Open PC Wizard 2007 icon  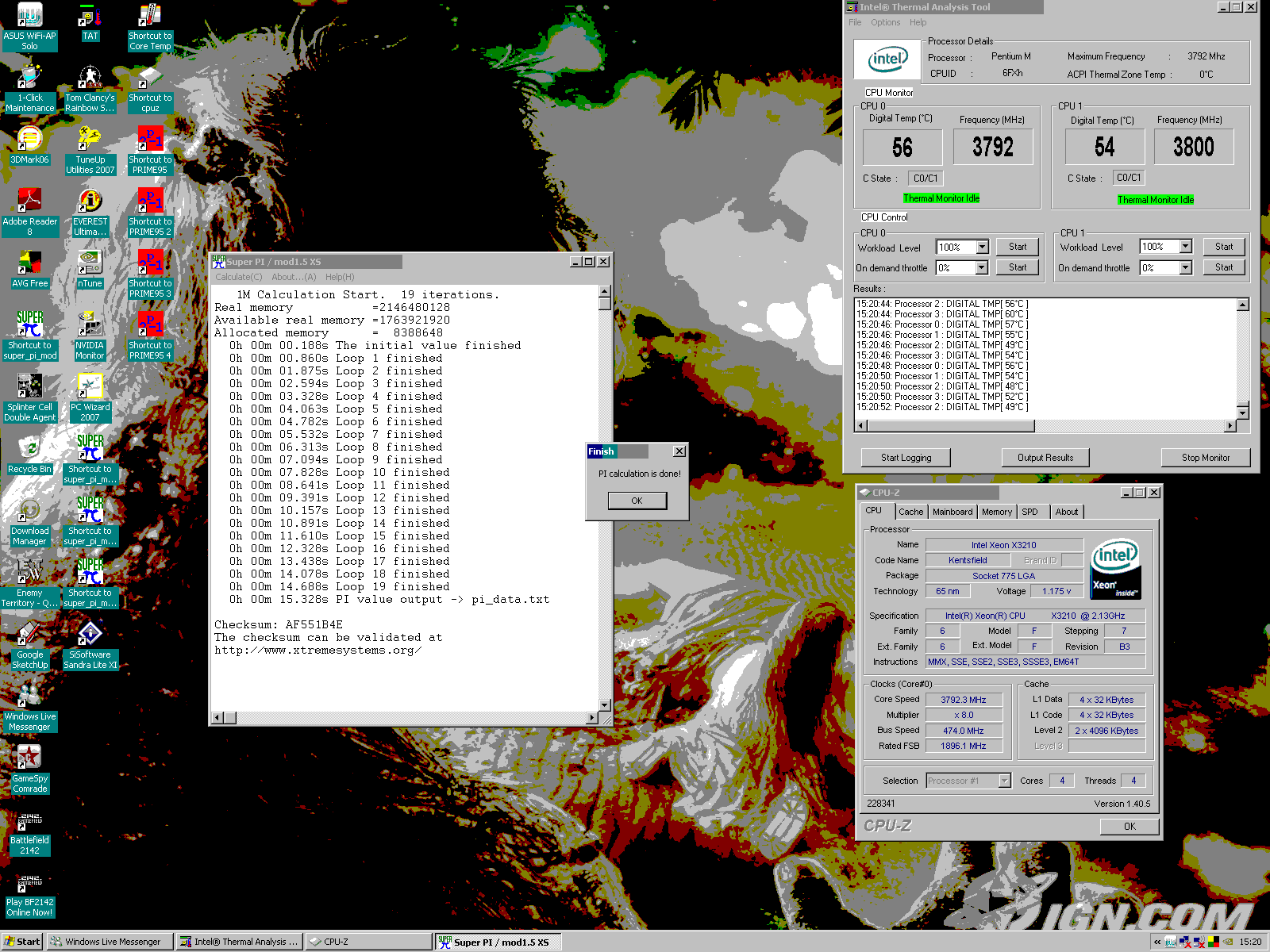click(x=90, y=398)
